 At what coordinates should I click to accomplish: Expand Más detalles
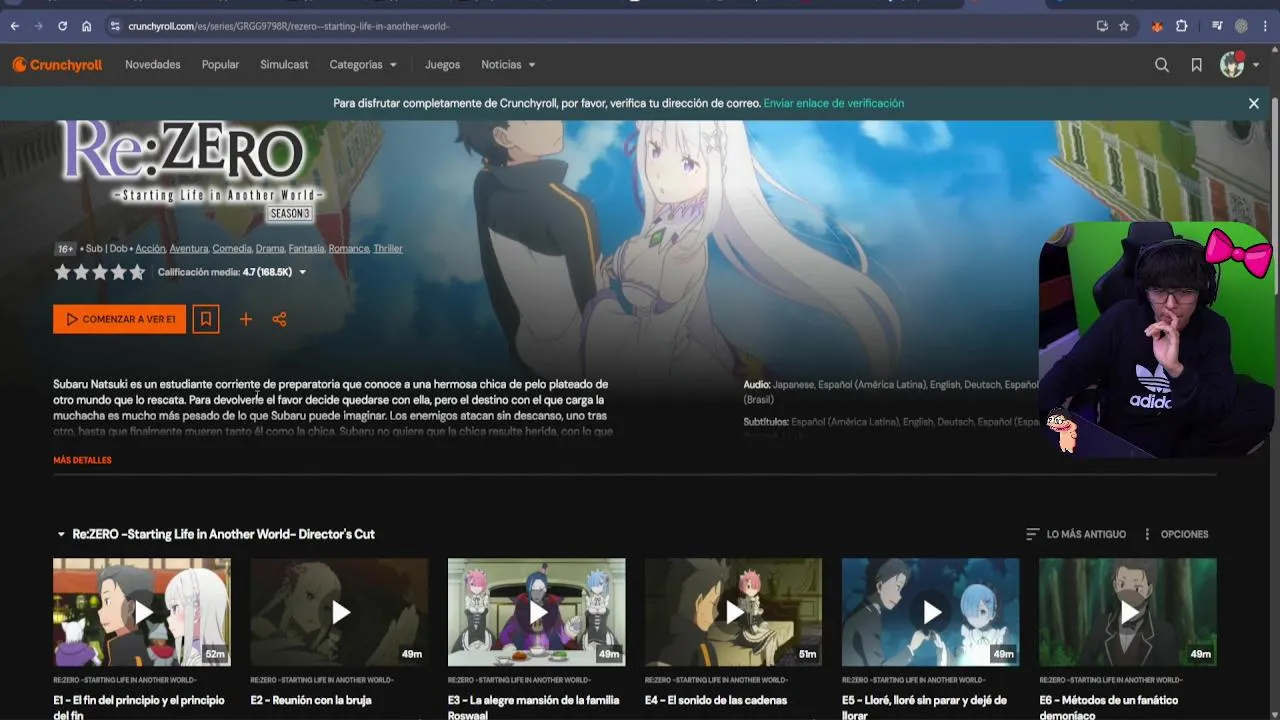[x=82, y=460]
